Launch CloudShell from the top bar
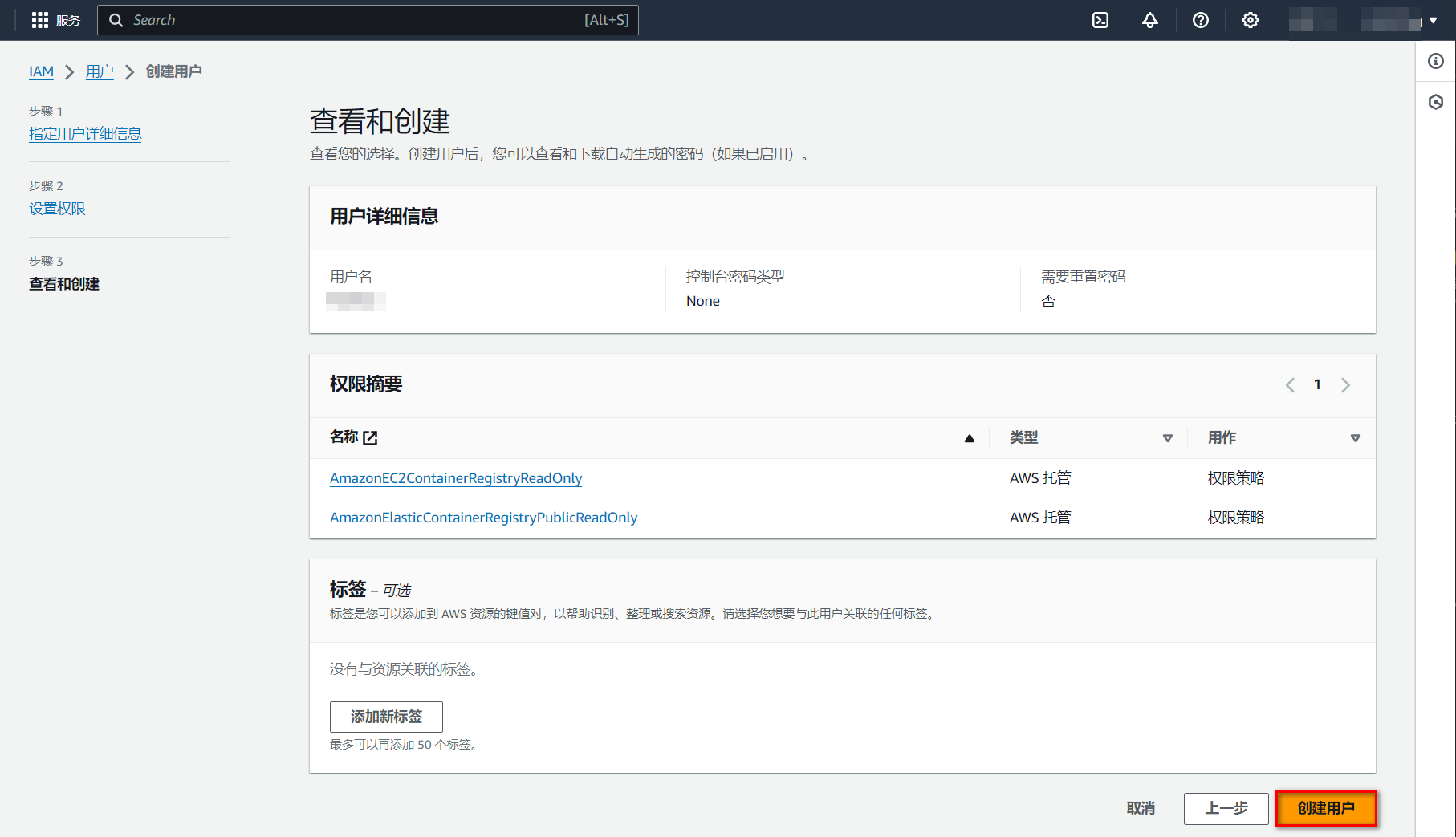1456x837 pixels. click(1100, 20)
